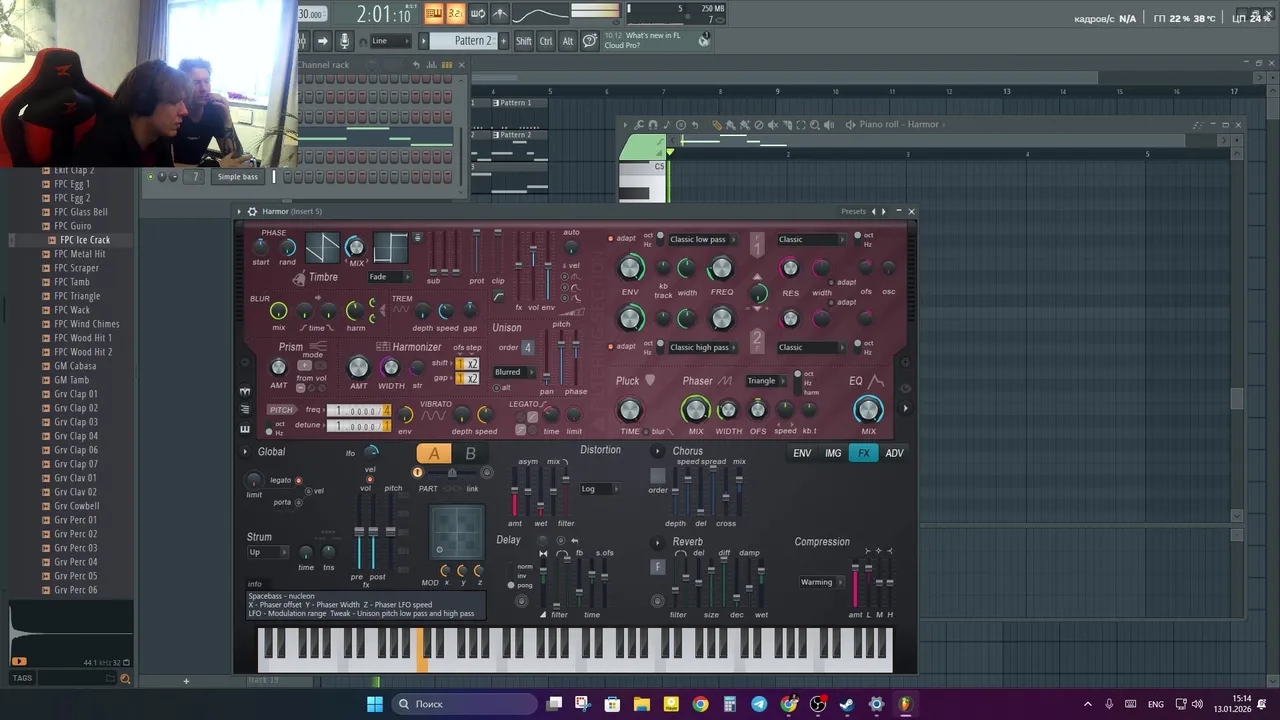Open the Warming compression dropdown
Screen dimensions: 1280x720
822,582
